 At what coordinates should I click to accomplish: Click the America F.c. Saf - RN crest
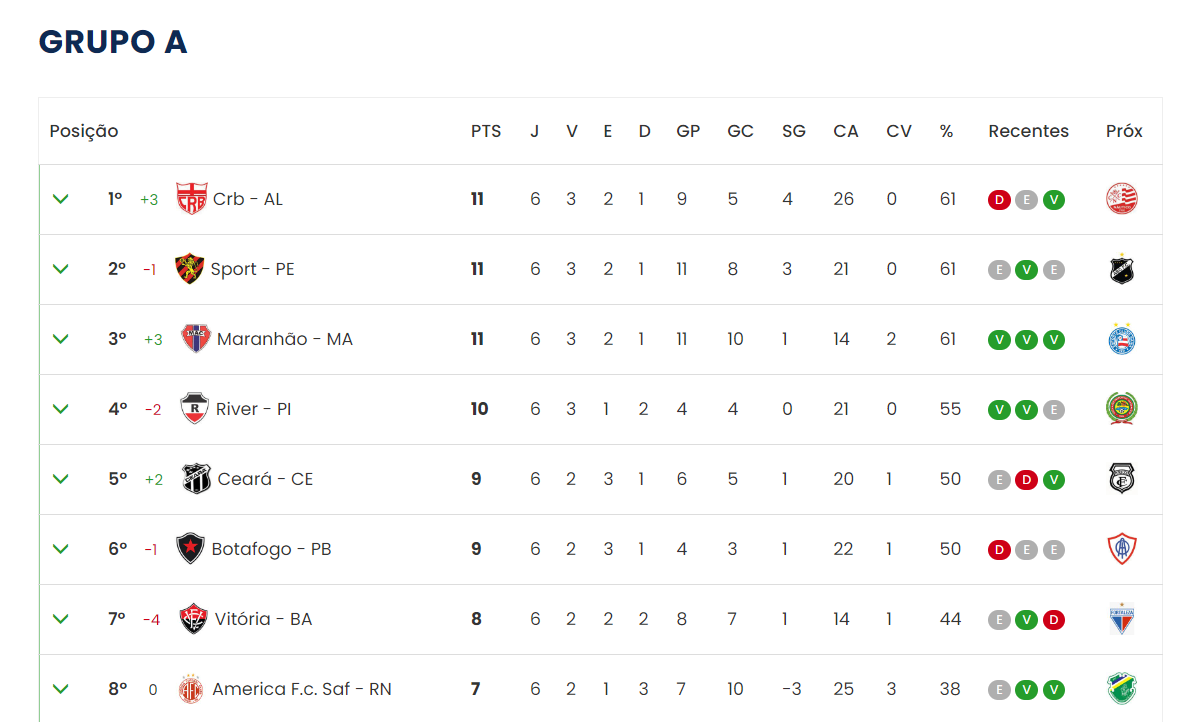(x=190, y=689)
